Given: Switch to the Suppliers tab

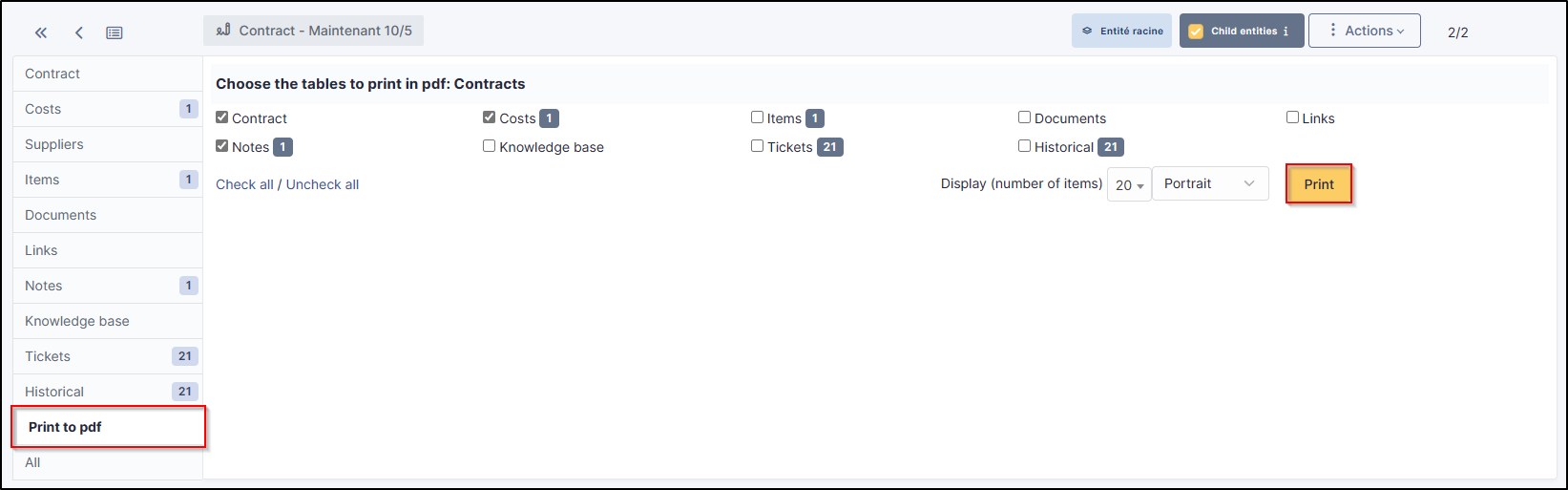Looking at the screenshot, I should pos(54,144).
